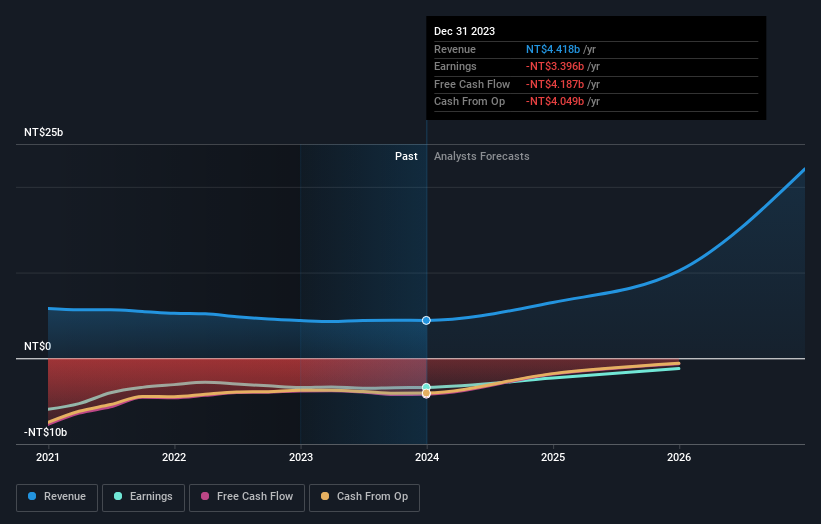The height and width of the screenshot is (524, 821).
Task: Click the Analysts Forecasts label
Action: pos(482,157)
